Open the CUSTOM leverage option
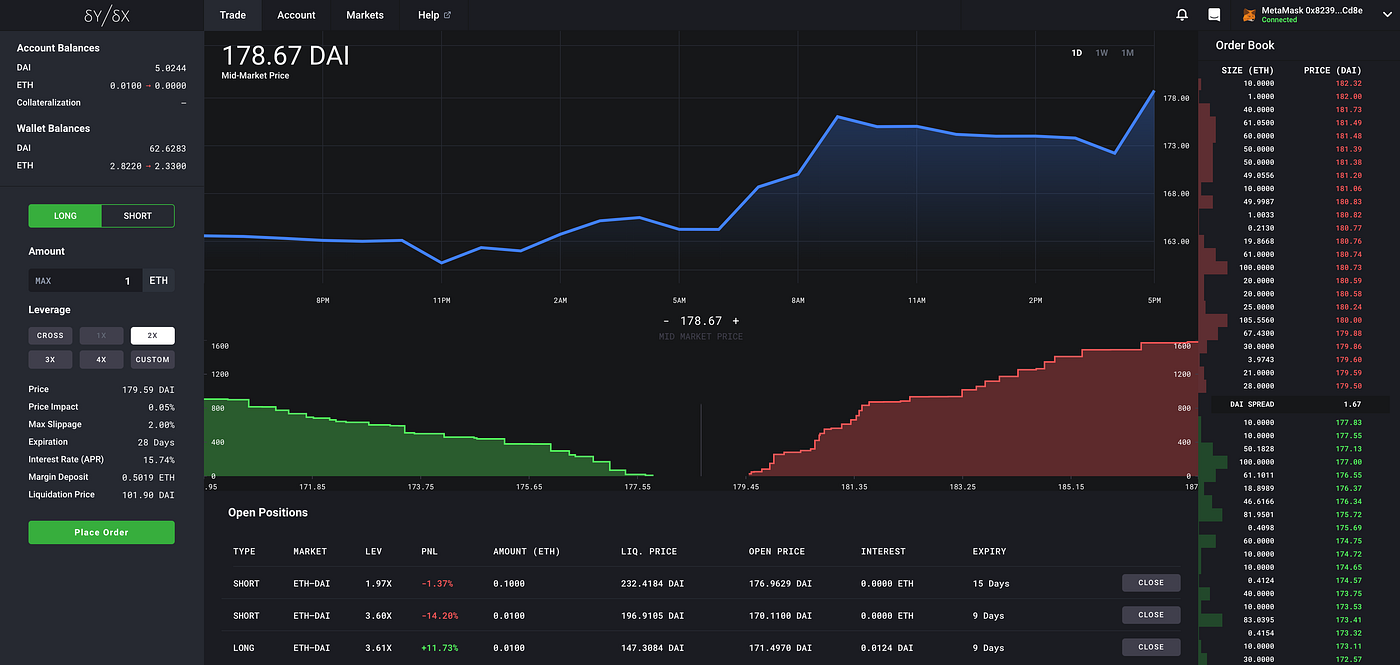This screenshot has height=665, width=1400. (x=152, y=359)
